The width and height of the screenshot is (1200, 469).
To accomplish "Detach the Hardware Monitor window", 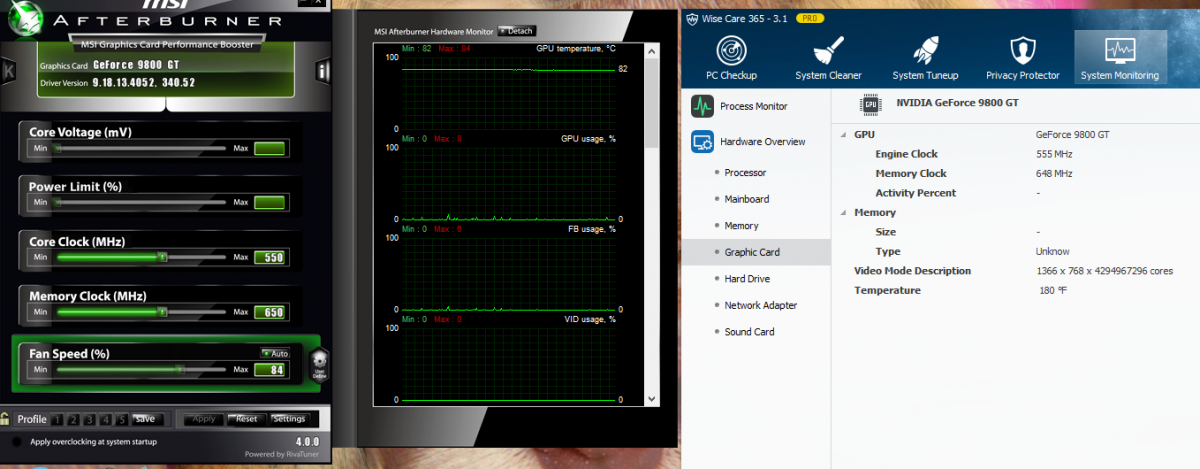I will 516,31.
